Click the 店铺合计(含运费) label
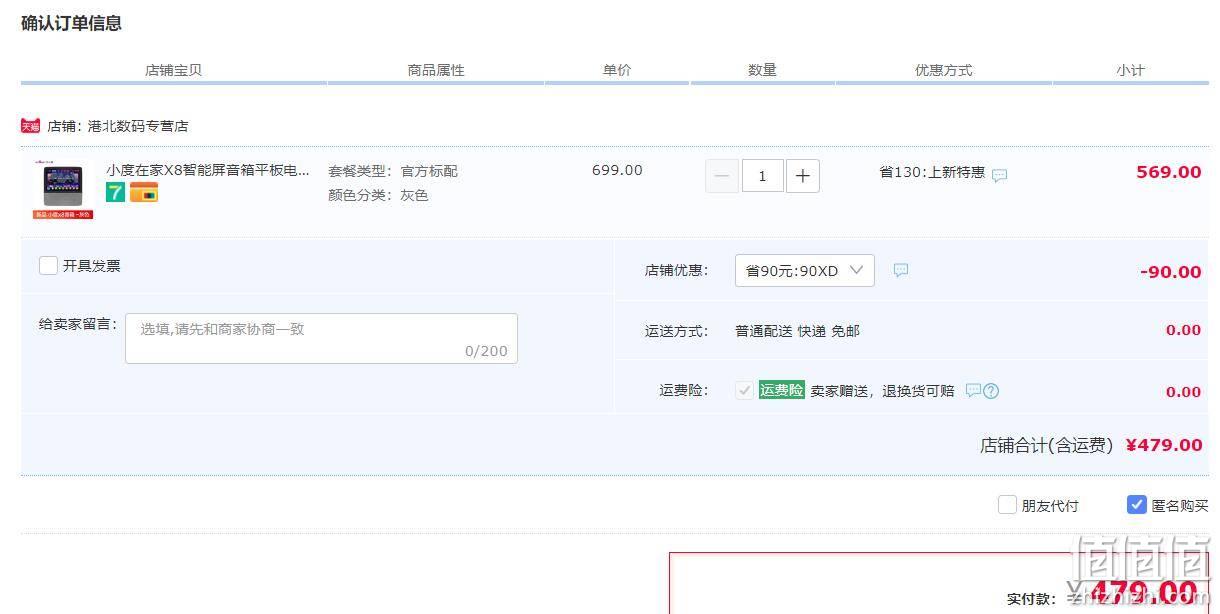 pos(1046,446)
